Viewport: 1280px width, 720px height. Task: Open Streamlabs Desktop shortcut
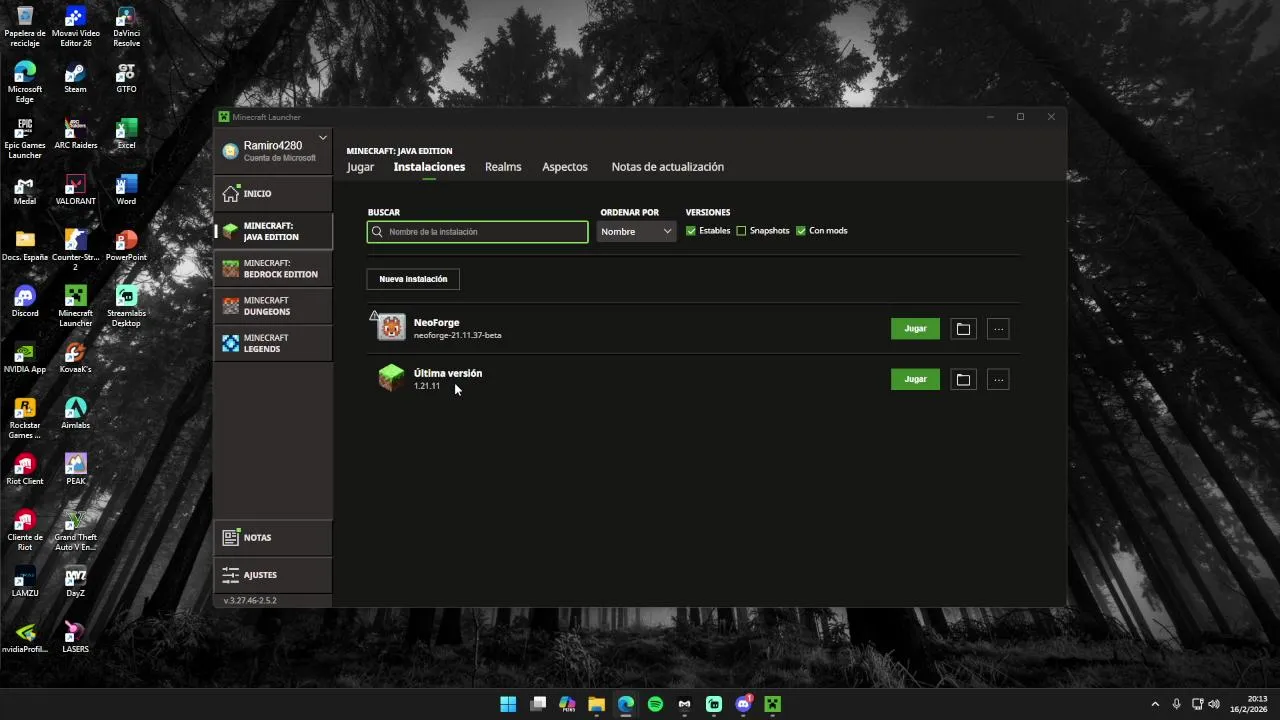pyautogui.click(x=126, y=307)
